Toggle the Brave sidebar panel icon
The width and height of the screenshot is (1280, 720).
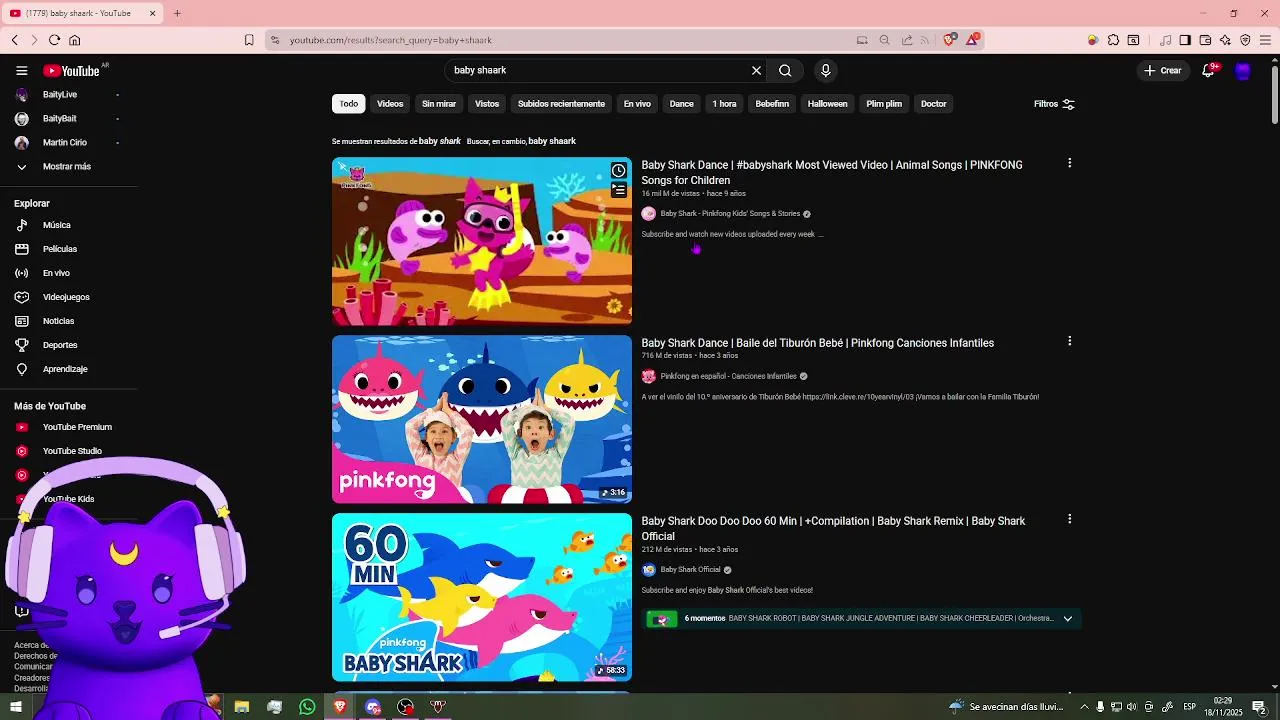pos(1185,40)
